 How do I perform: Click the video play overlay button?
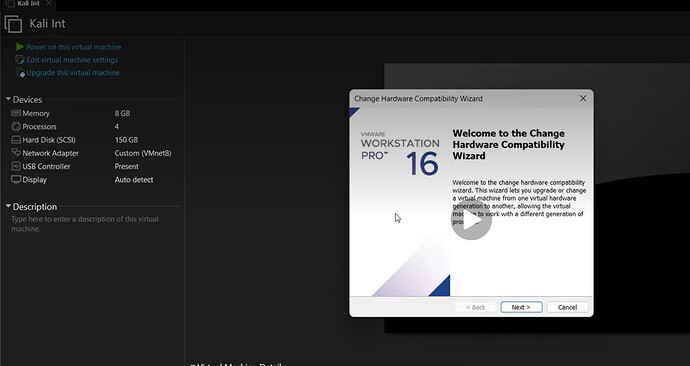[471, 220]
